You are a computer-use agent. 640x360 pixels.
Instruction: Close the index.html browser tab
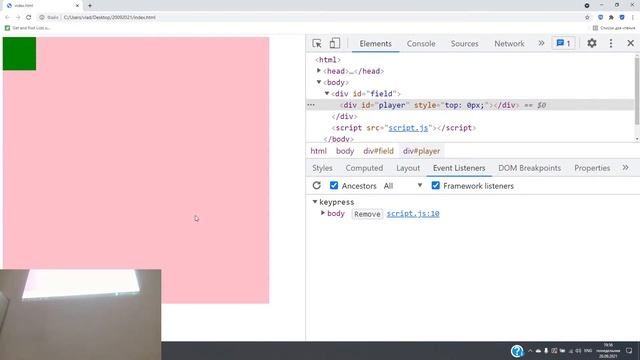pos(77,6)
